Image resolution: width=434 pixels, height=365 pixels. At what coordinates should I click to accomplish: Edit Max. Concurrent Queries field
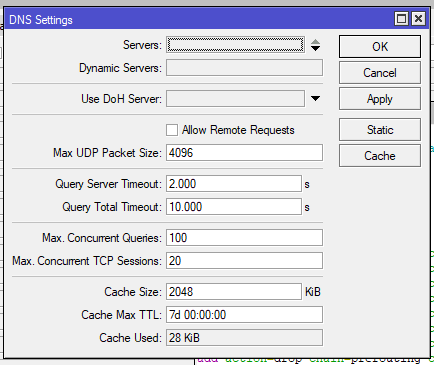point(244,238)
